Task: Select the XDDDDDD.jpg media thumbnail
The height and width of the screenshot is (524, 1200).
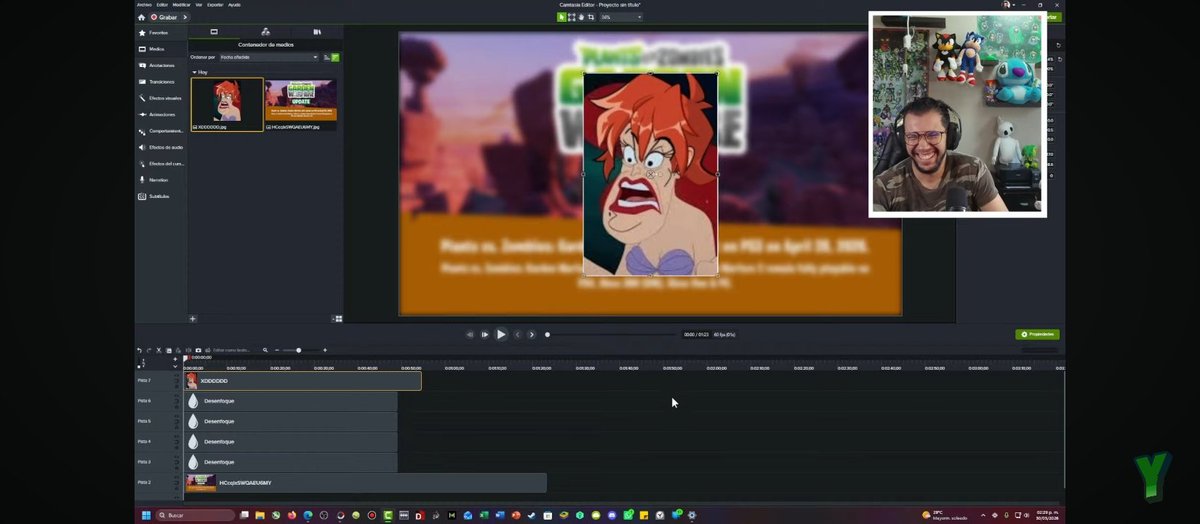Action: click(227, 104)
